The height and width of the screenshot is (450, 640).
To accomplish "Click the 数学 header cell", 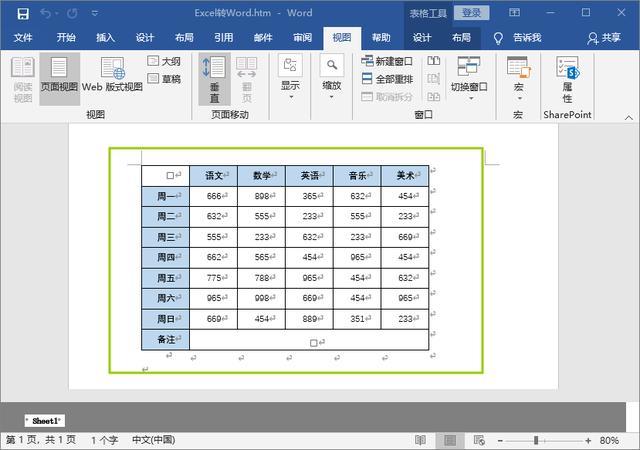I will click(x=262, y=176).
